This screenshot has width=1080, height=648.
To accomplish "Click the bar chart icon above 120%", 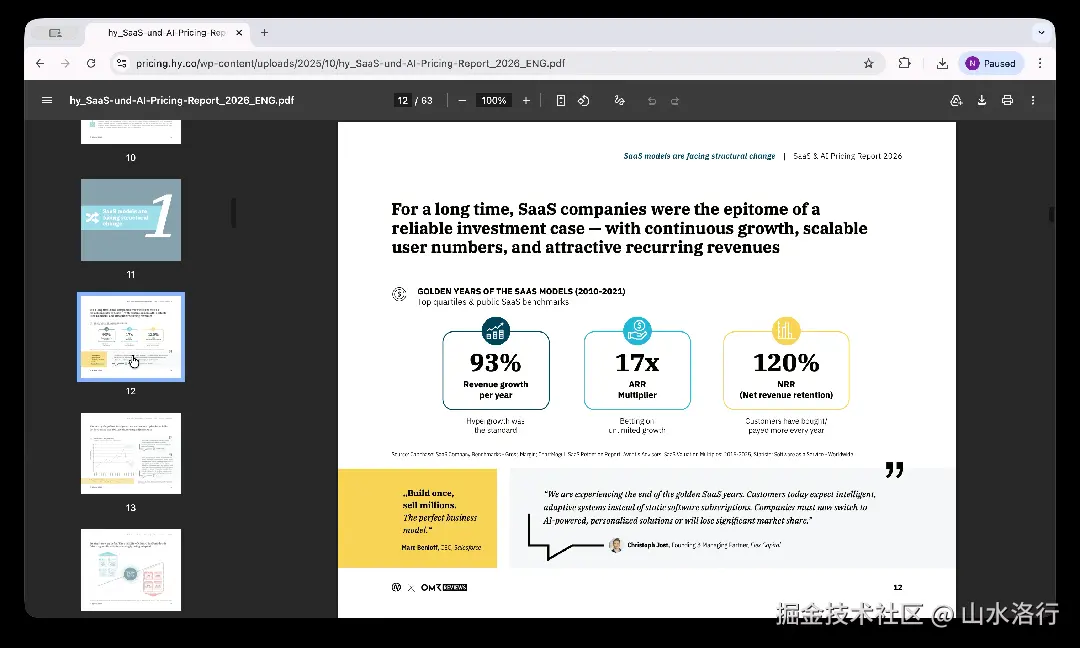I will pos(785,331).
